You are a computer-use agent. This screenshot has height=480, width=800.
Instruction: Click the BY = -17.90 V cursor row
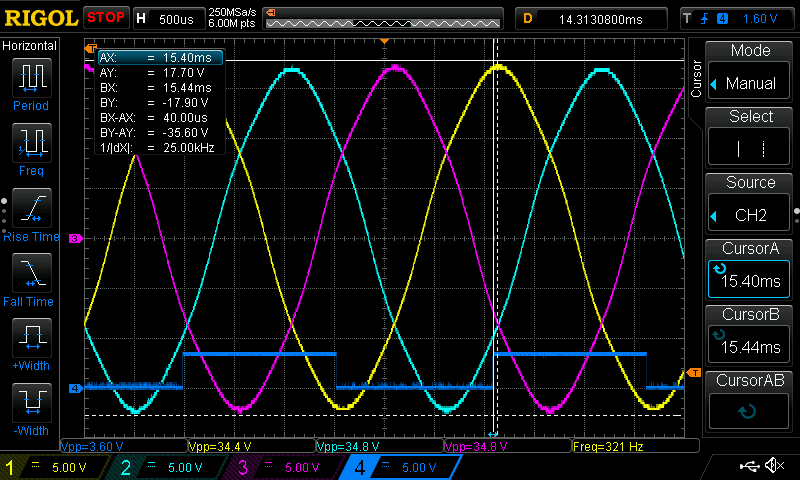160,103
